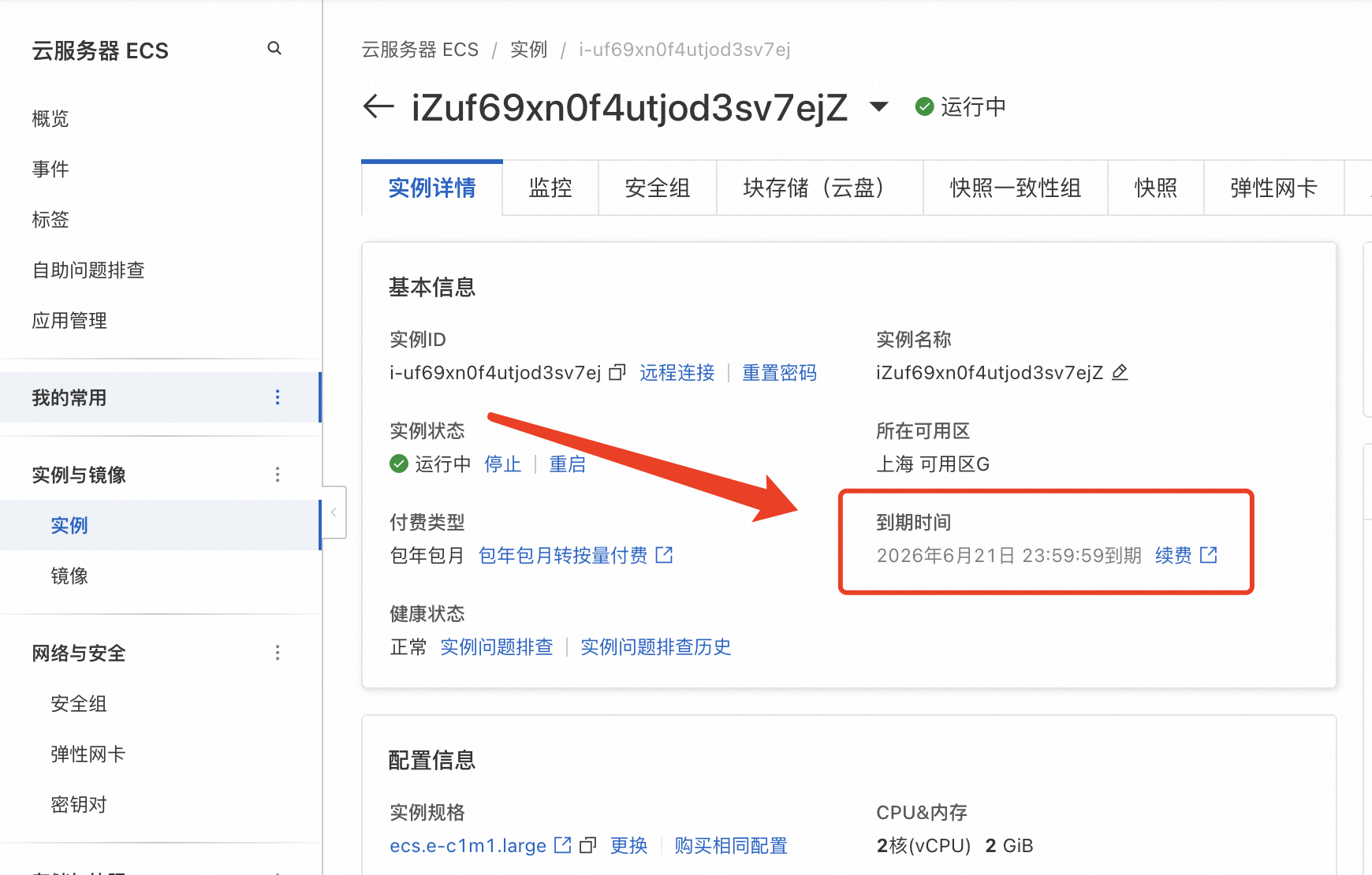Viewport: 1372px width, 875px height.
Task: Select 密钥对 in the sidebar
Action: (79, 804)
